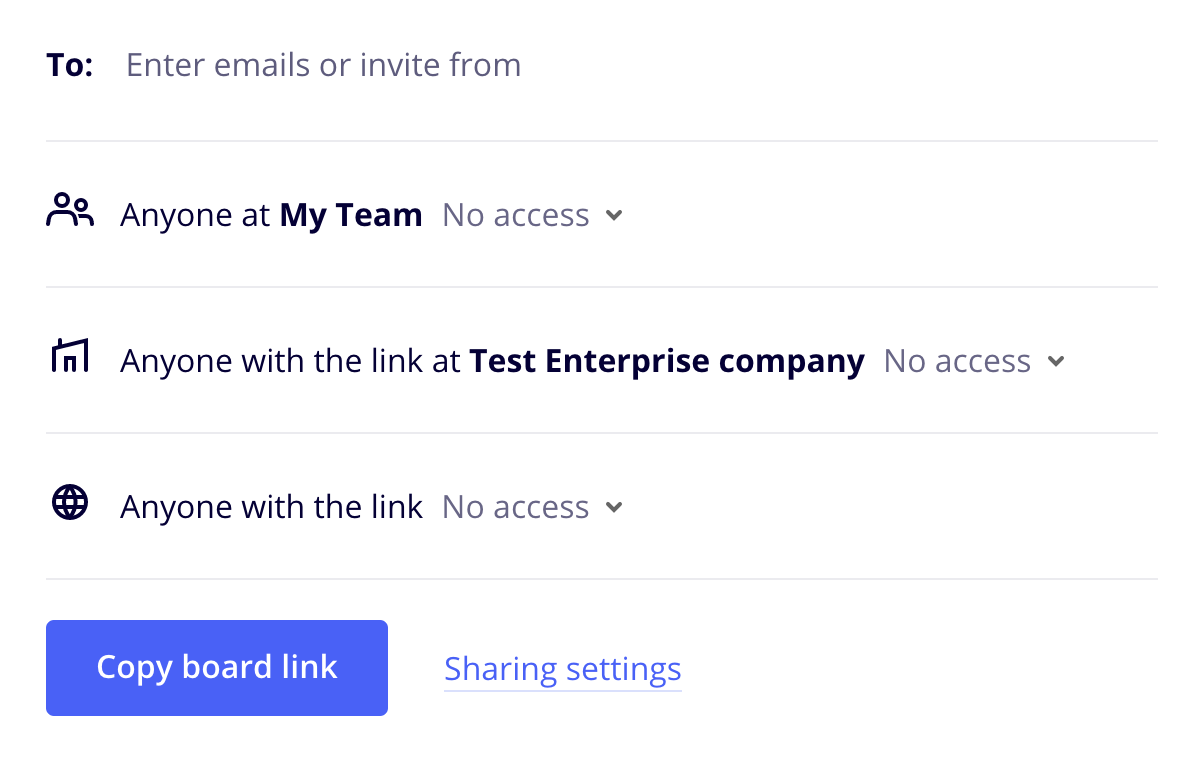1180x760 pixels.
Task: Click 'Test Enterprise company' bold text
Action: (667, 361)
